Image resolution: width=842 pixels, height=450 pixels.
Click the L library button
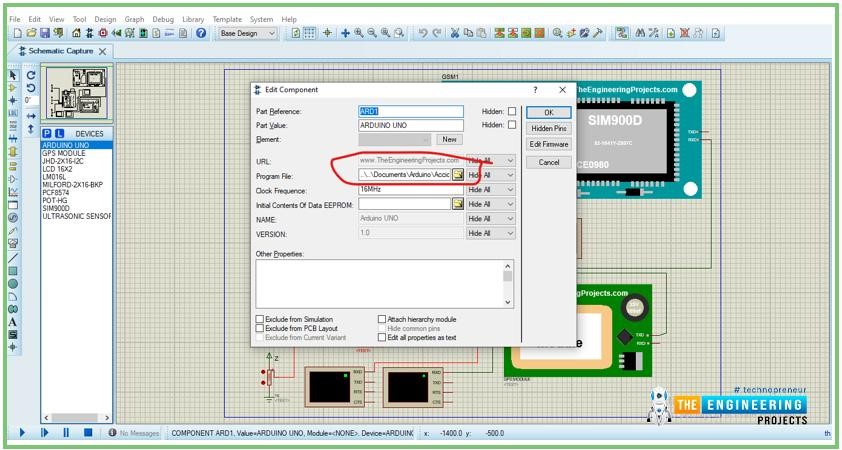point(59,134)
